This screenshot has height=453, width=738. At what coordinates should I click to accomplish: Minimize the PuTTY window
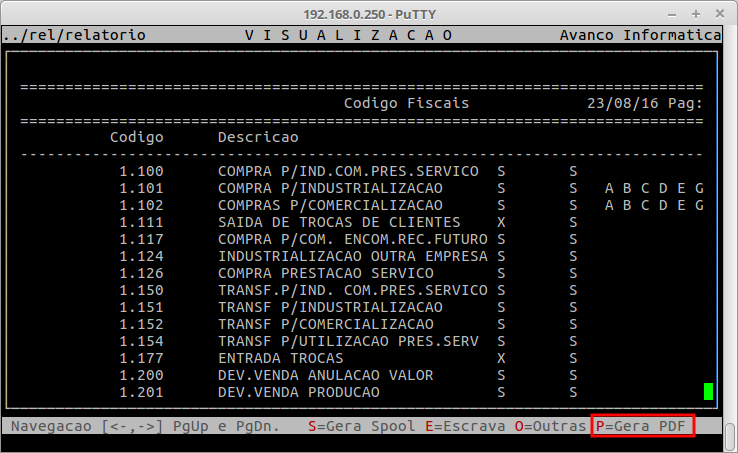click(x=670, y=13)
